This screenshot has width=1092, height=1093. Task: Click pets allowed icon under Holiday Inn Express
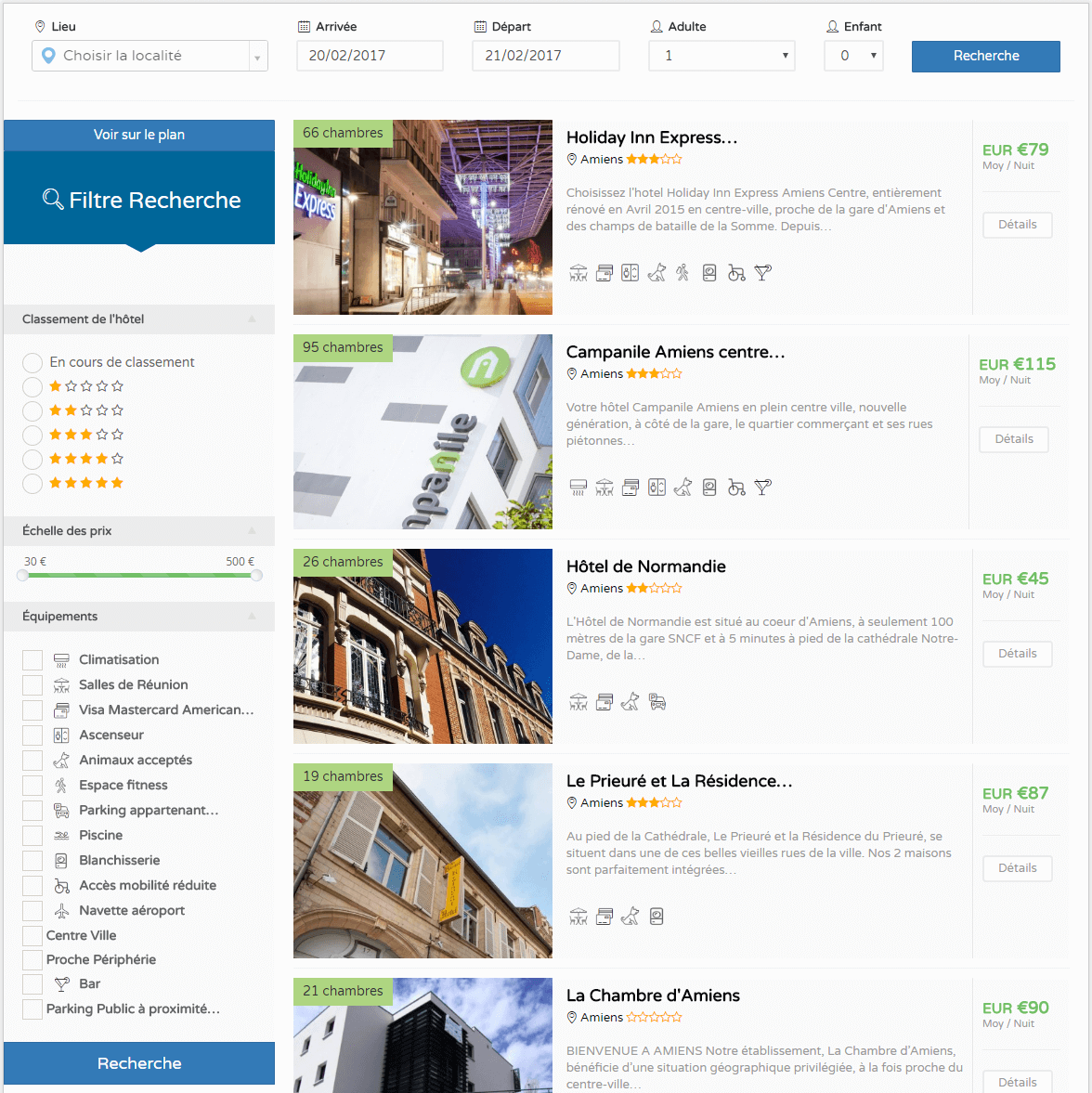pyautogui.click(x=656, y=273)
